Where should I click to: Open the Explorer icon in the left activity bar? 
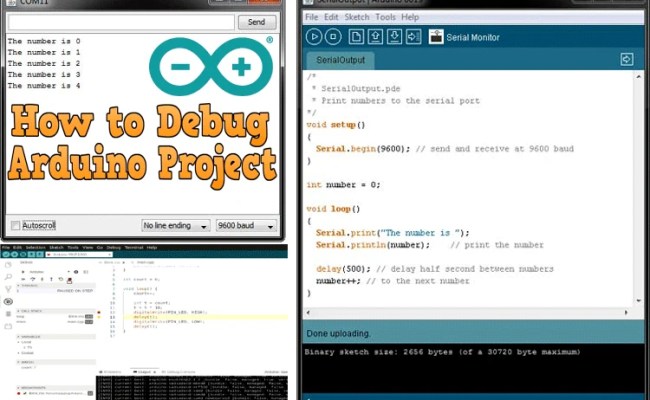tap(8, 264)
